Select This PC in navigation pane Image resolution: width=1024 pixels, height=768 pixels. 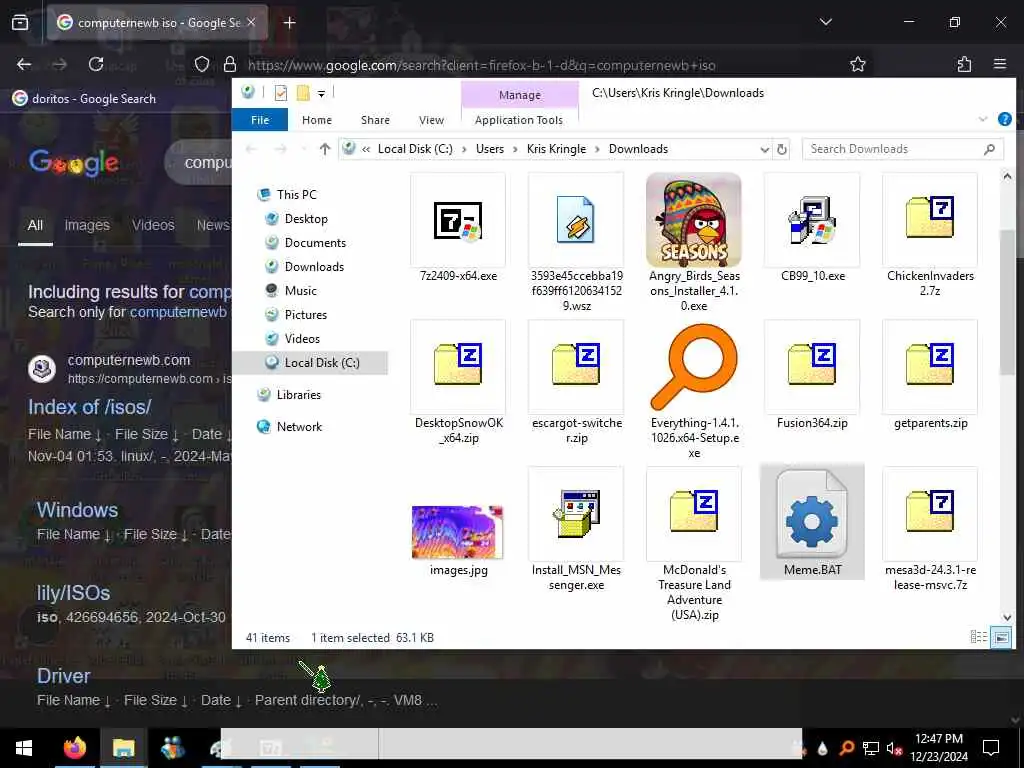click(296, 195)
